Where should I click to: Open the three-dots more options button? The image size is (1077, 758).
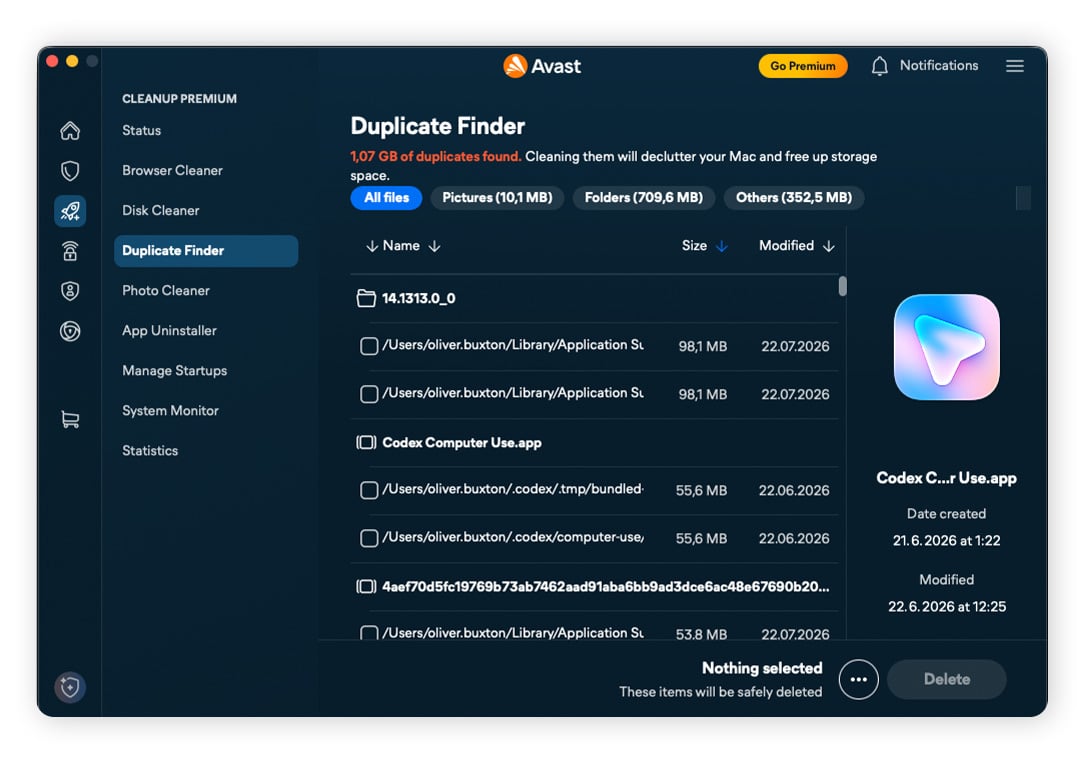click(x=859, y=680)
